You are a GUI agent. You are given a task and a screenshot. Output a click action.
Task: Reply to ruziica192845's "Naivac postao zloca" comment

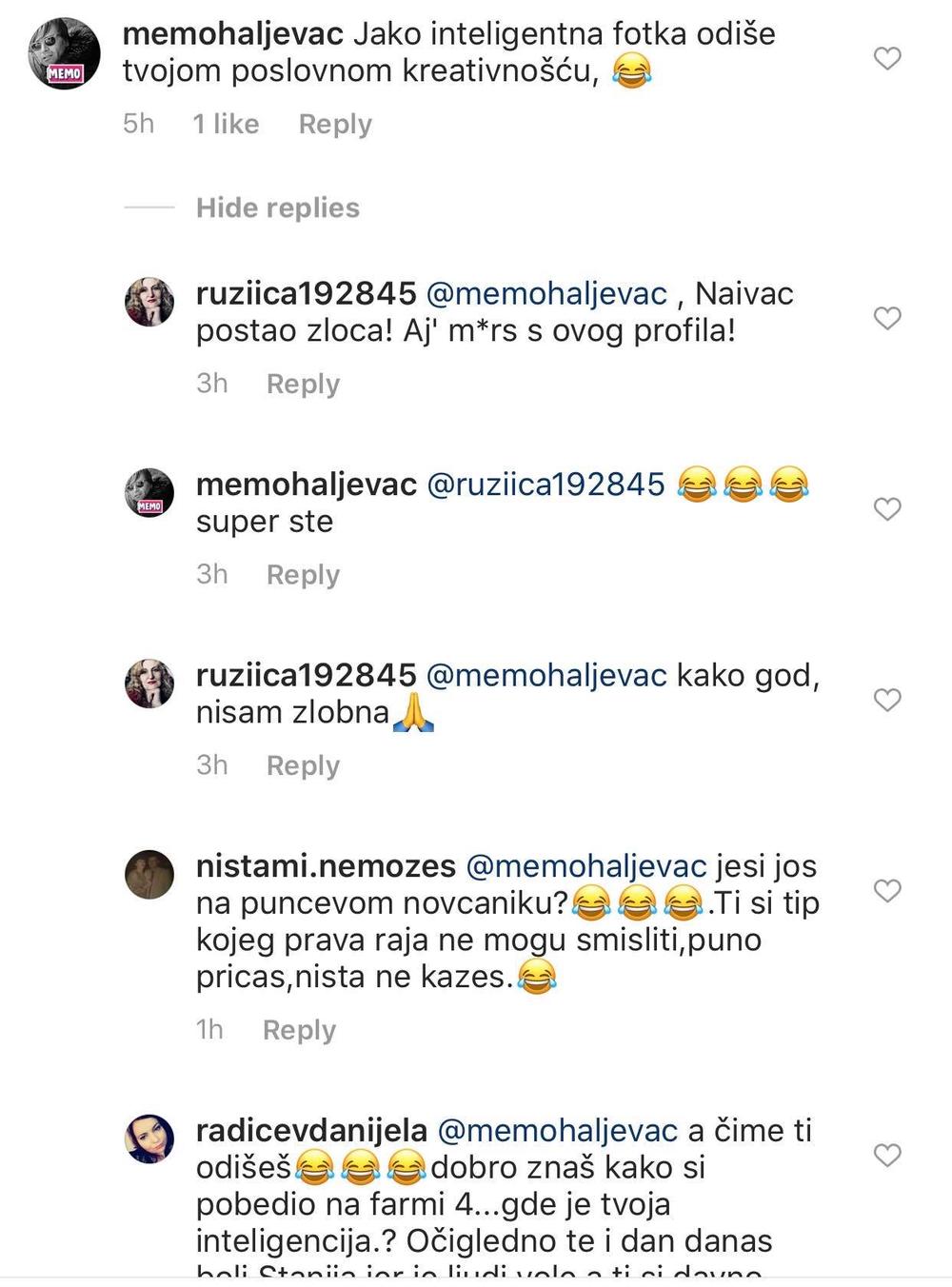tap(303, 384)
